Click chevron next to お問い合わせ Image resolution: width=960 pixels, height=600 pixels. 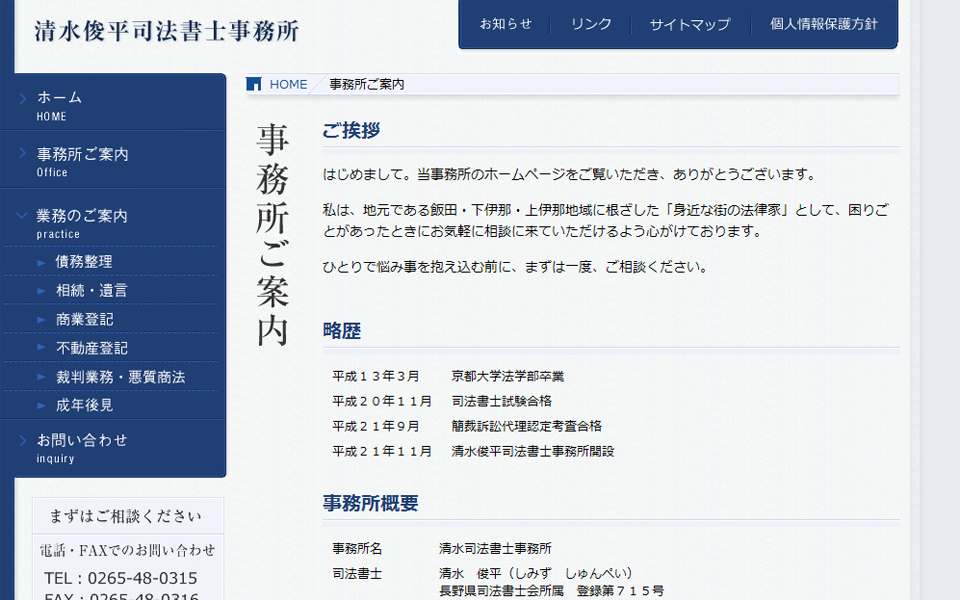click(23, 440)
